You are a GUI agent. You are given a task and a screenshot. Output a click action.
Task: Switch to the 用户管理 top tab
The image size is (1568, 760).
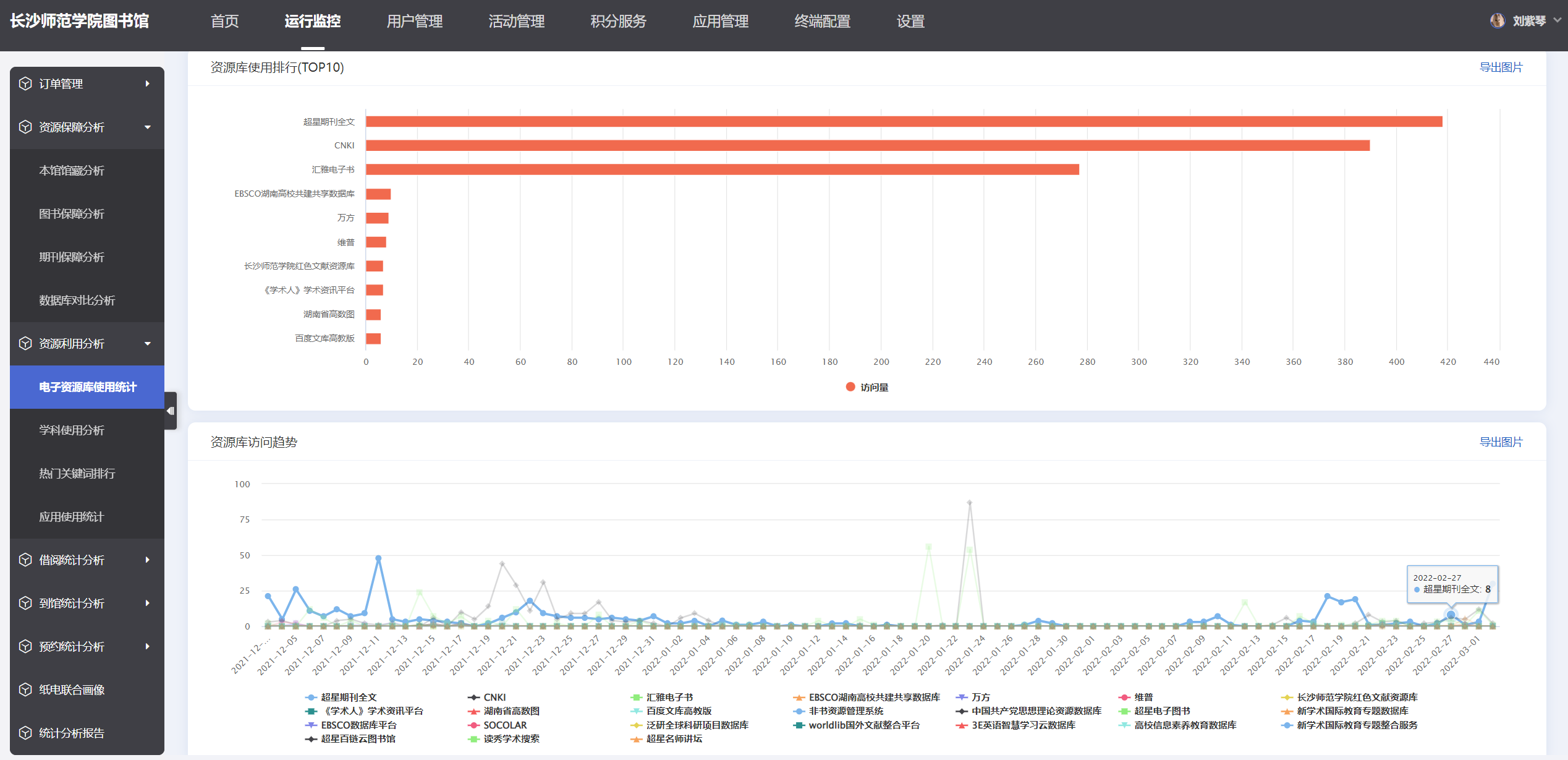click(414, 22)
